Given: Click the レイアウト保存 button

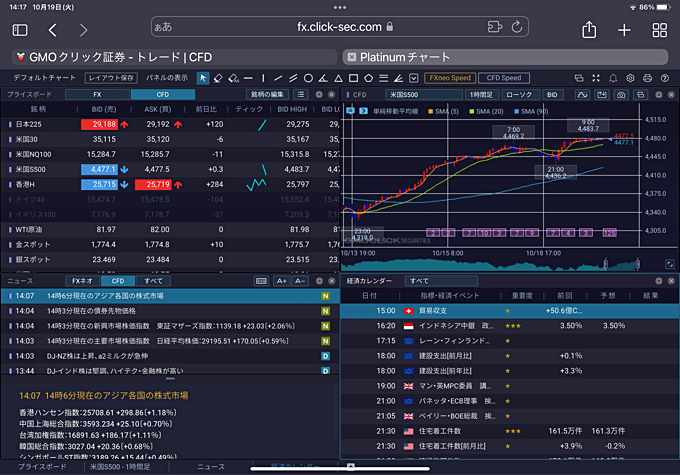Looking at the screenshot, I should coord(111,78).
